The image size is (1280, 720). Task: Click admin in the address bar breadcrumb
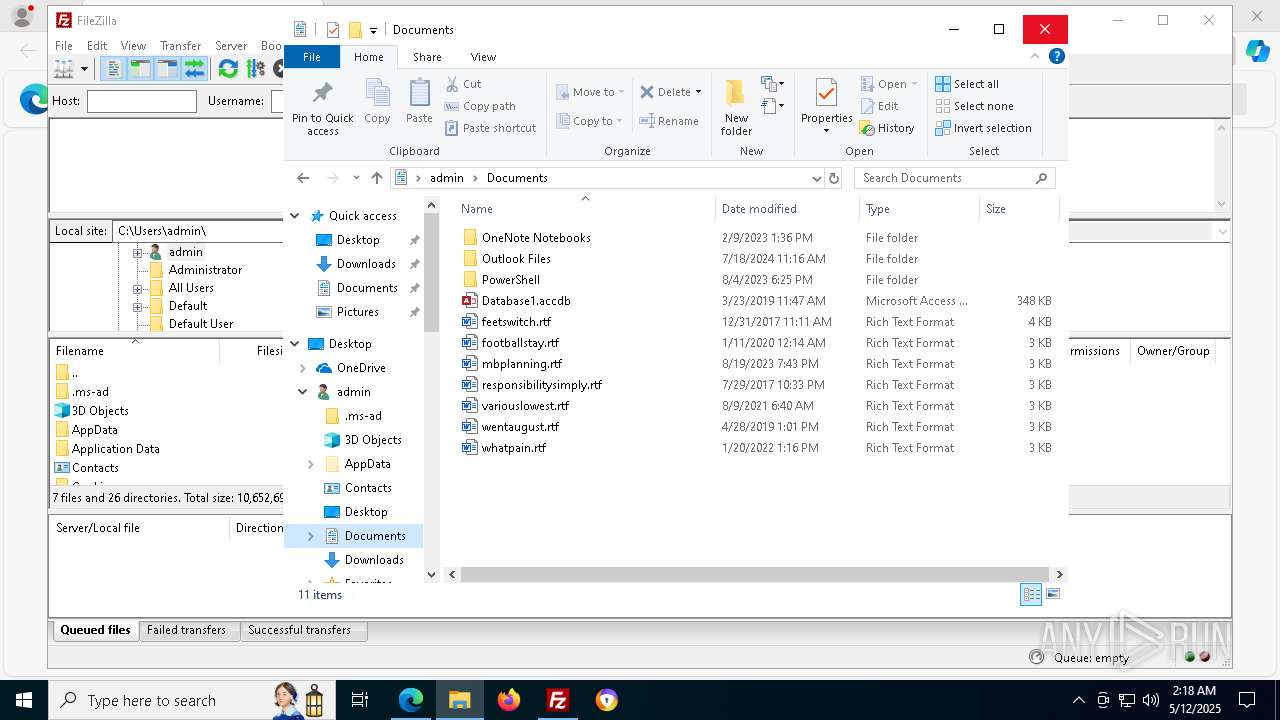coord(447,178)
